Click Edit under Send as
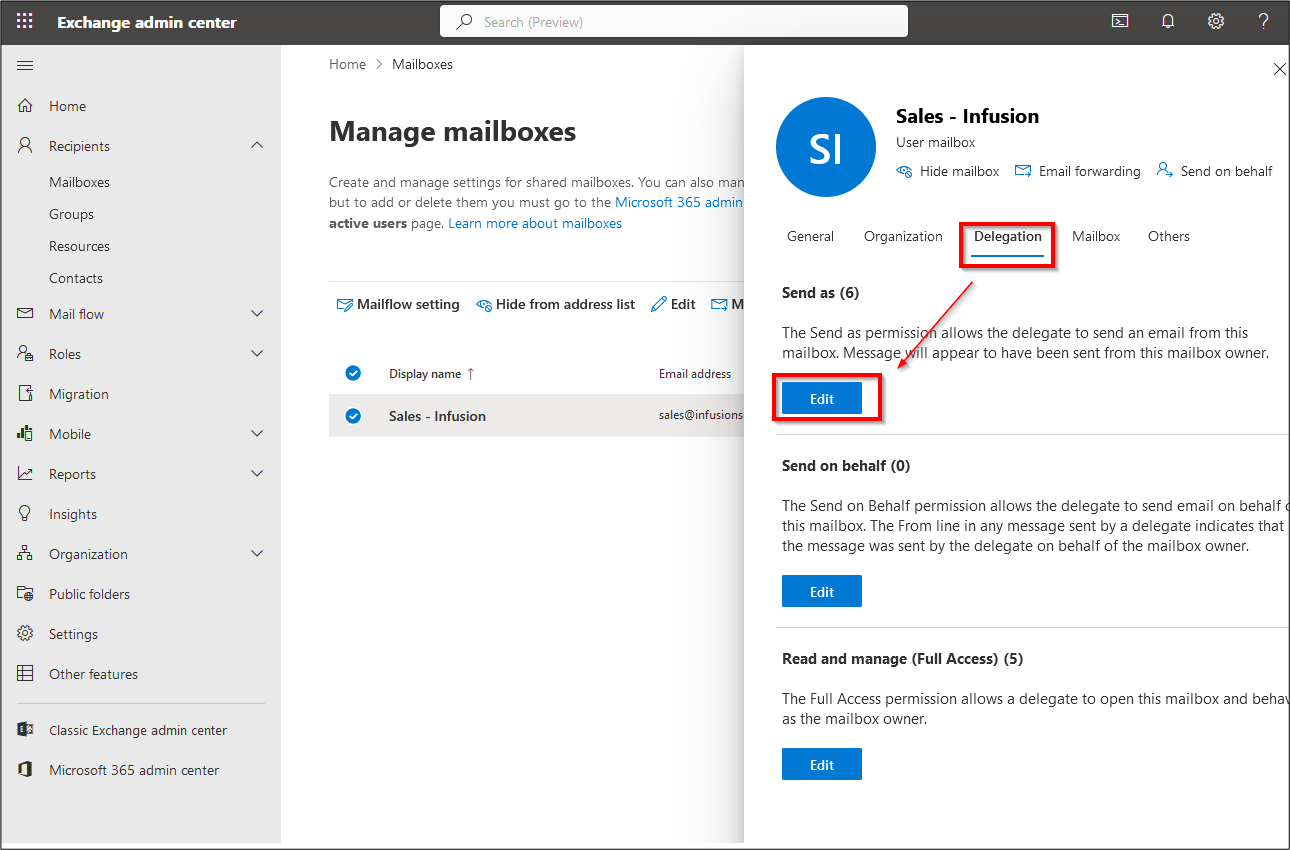The height and width of the screenshot is (850, 1290). [822, 398]
